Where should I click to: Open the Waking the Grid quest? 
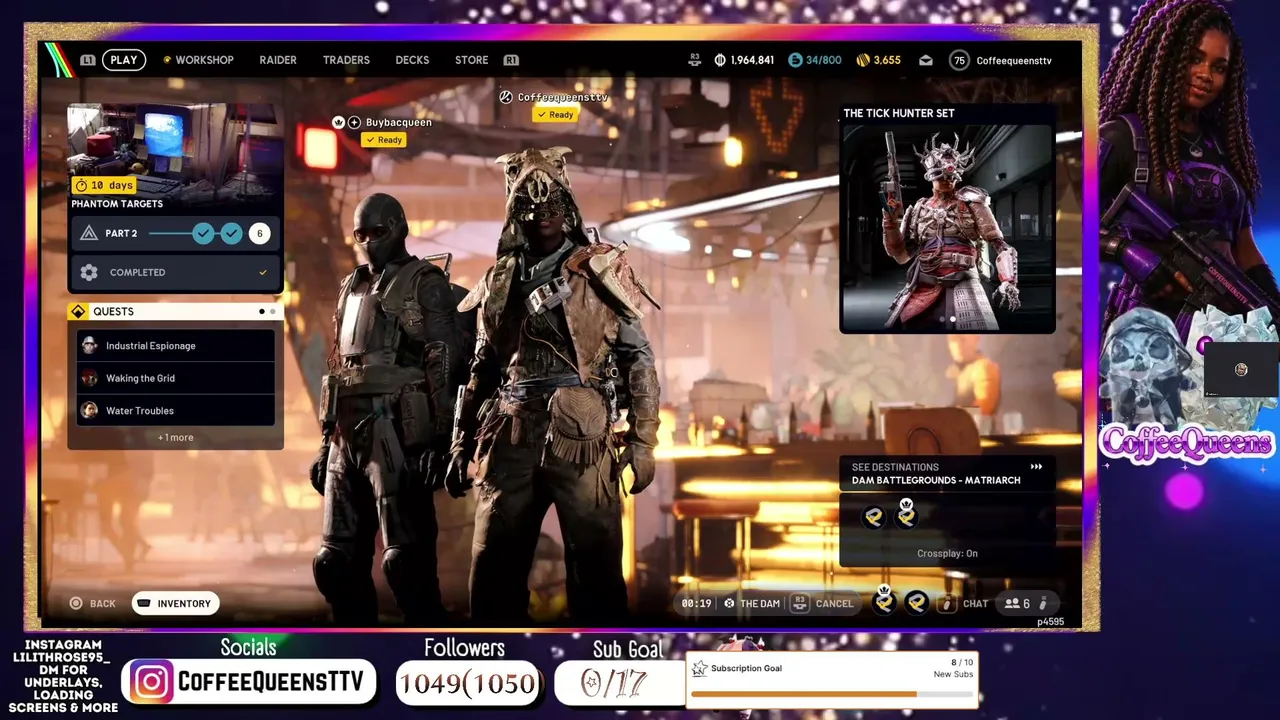(176, 378)
